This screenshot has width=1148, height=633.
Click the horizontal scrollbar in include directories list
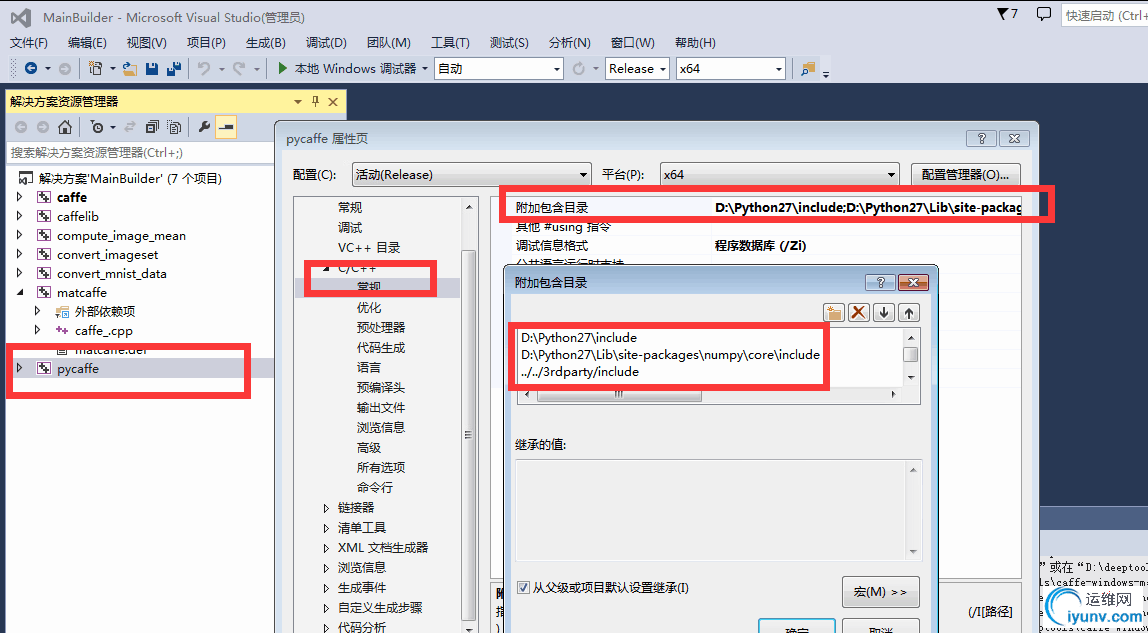point(619,394)
